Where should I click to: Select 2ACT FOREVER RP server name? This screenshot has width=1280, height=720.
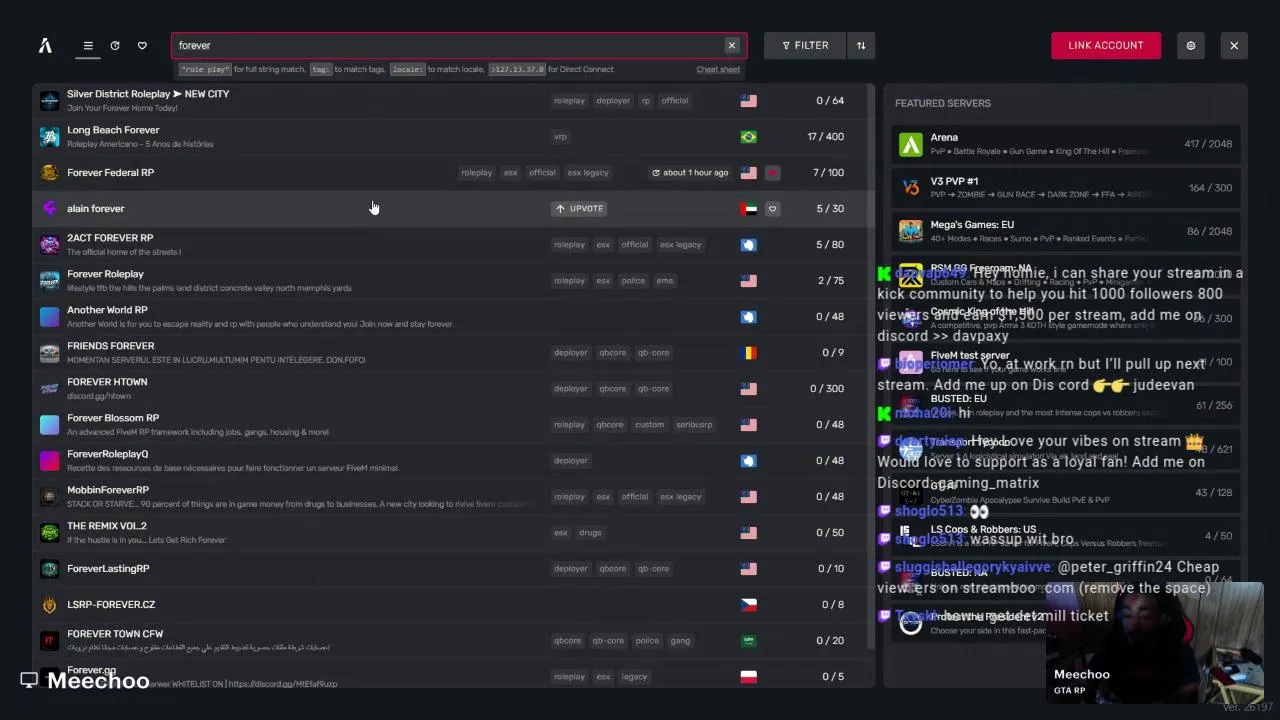110,238
